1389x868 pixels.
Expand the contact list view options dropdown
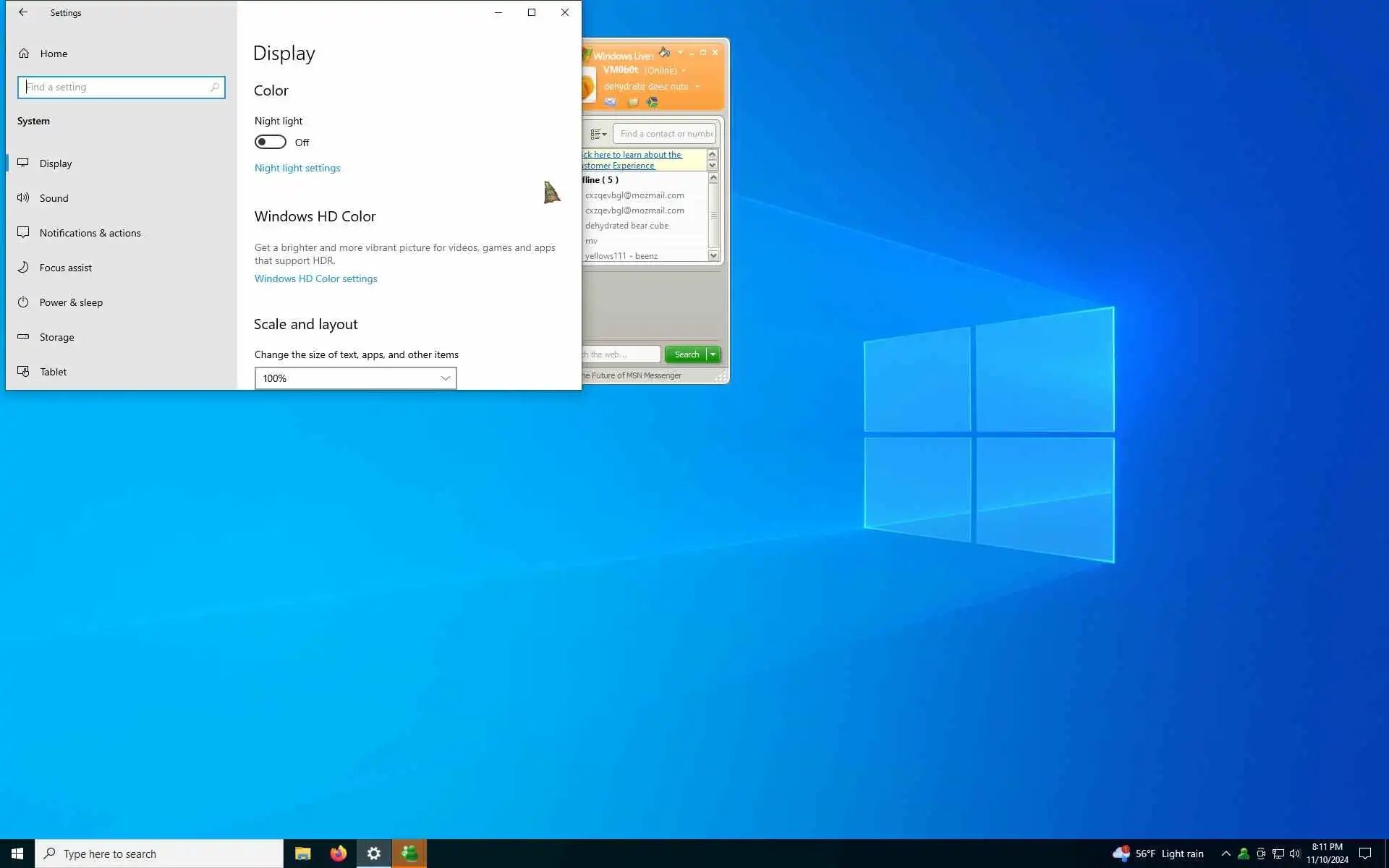pyautogui.click(x=598, y=134)
